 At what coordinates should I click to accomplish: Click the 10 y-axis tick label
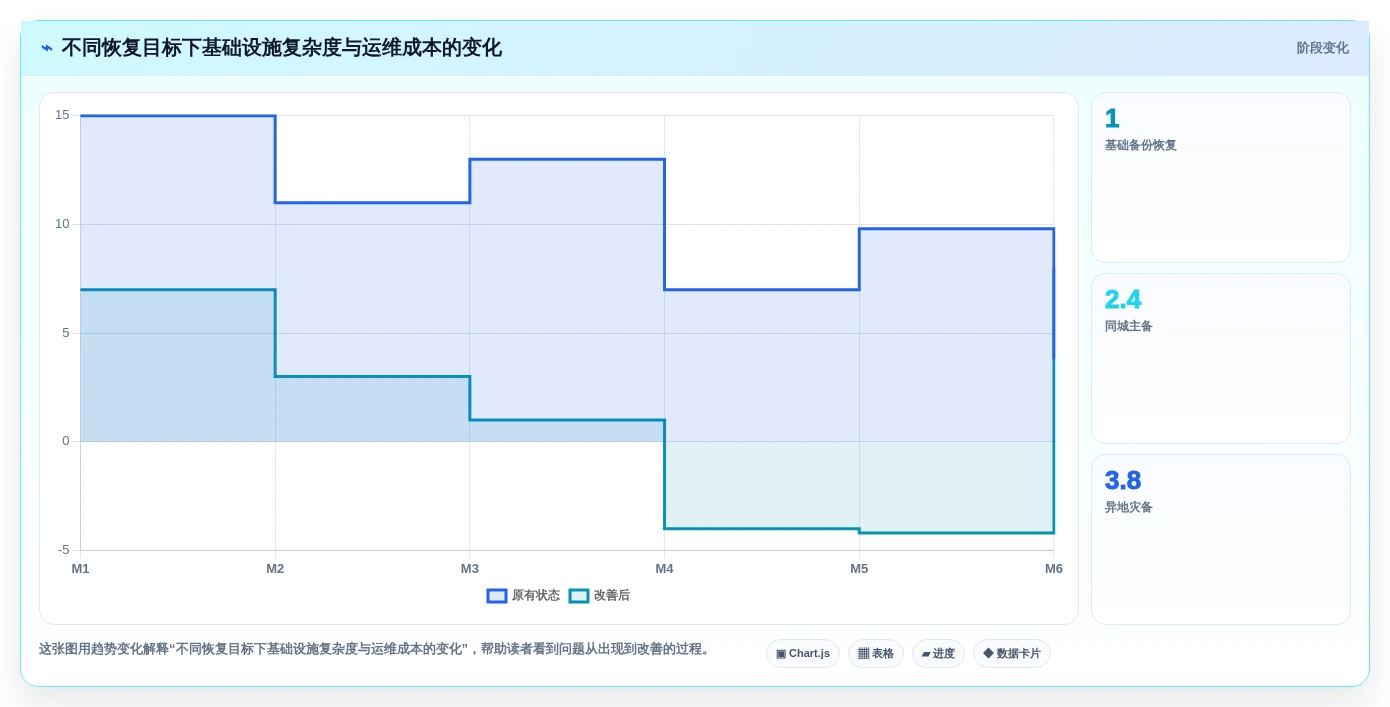click(62, 224)
